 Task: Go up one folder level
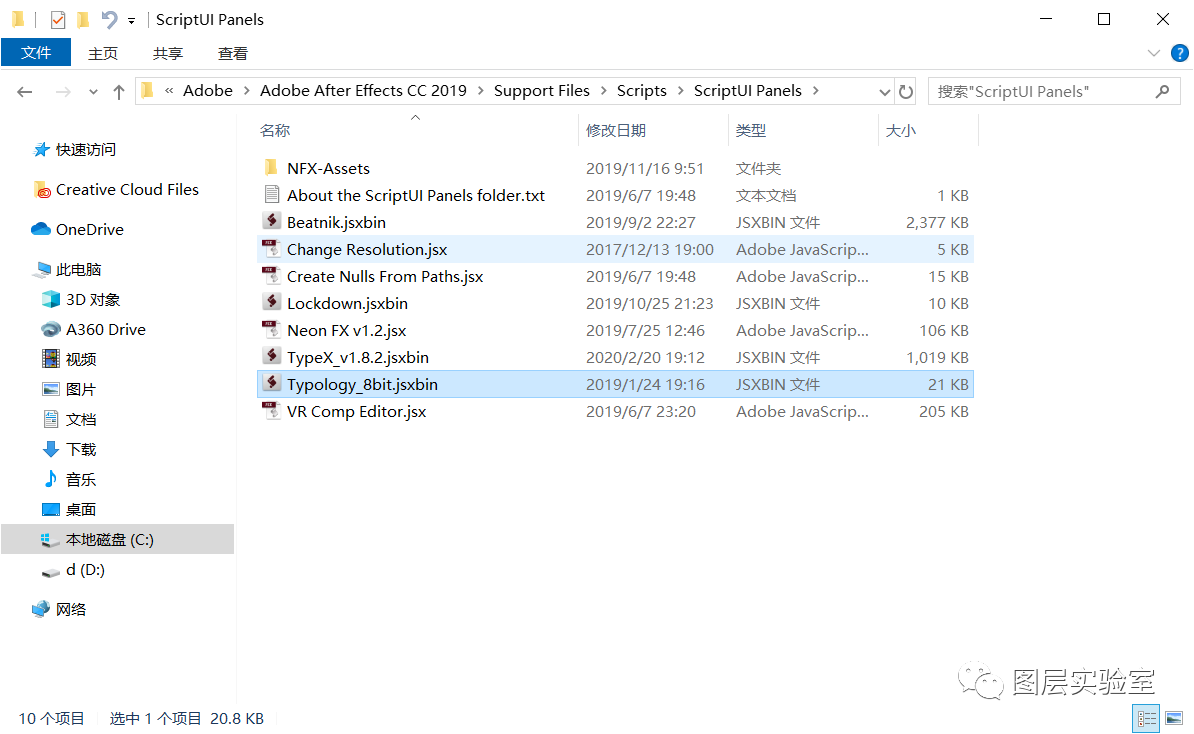click(119, 92)
